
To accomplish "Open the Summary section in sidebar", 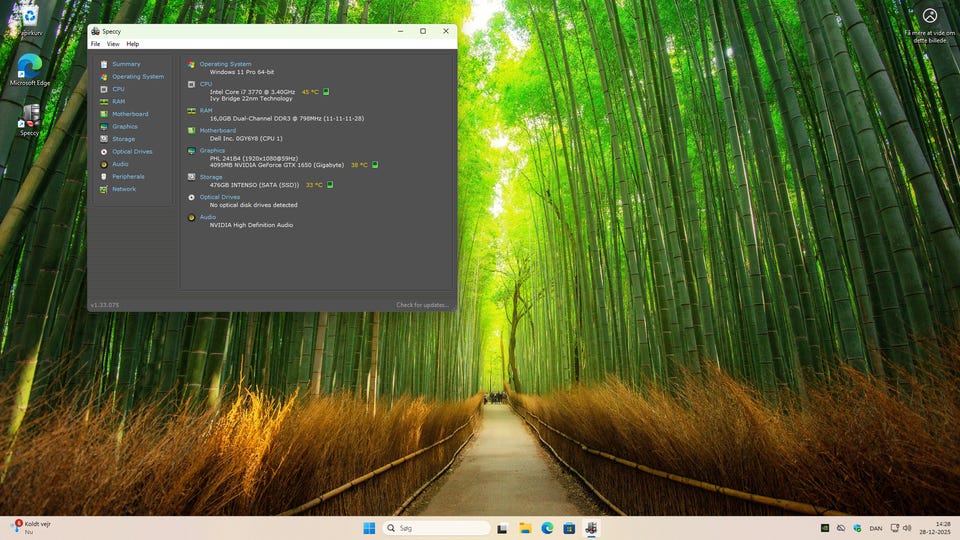I will point(126,64).
